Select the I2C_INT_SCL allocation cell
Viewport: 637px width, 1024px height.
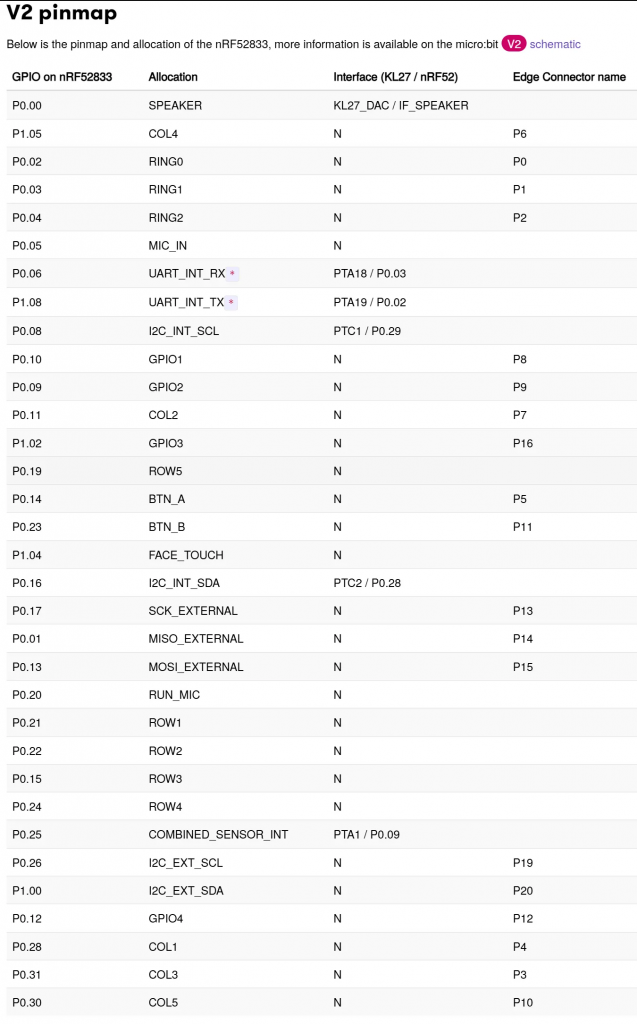click(x=183, y=330)
